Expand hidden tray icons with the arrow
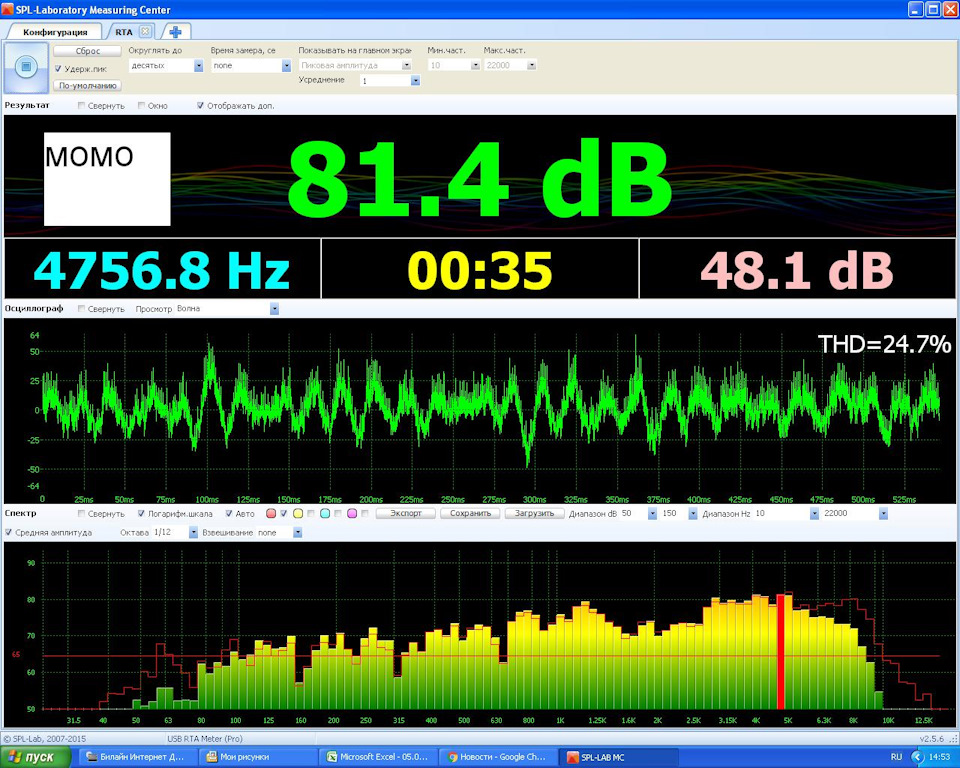The height and width of the screenshot is (768, 960). pos(917,758)
